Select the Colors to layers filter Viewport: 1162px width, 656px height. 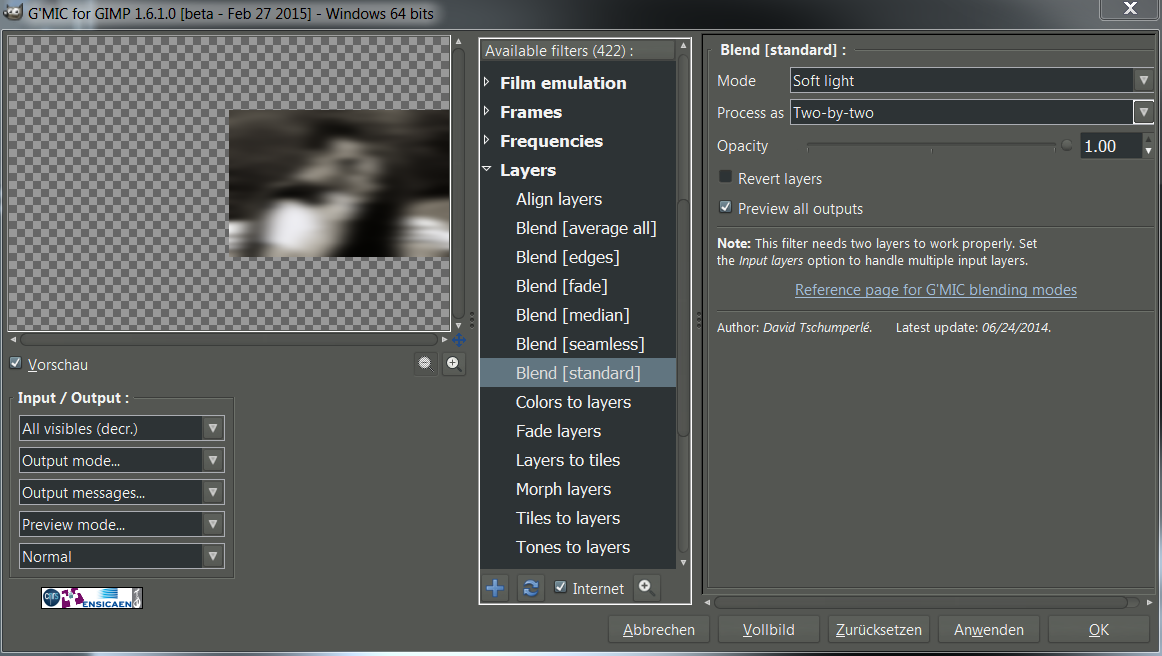(573, 402)
